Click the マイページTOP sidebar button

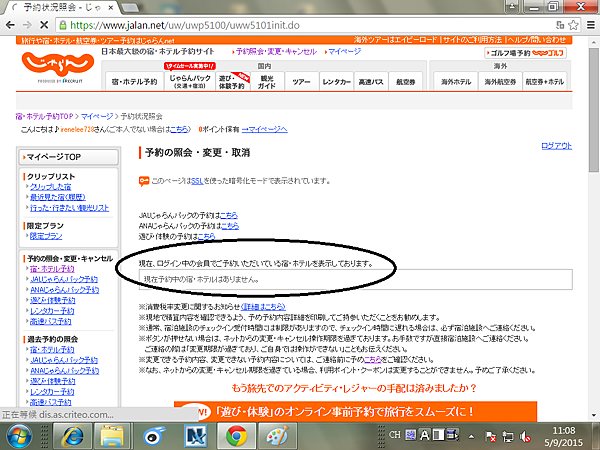[x=69, y=157]
